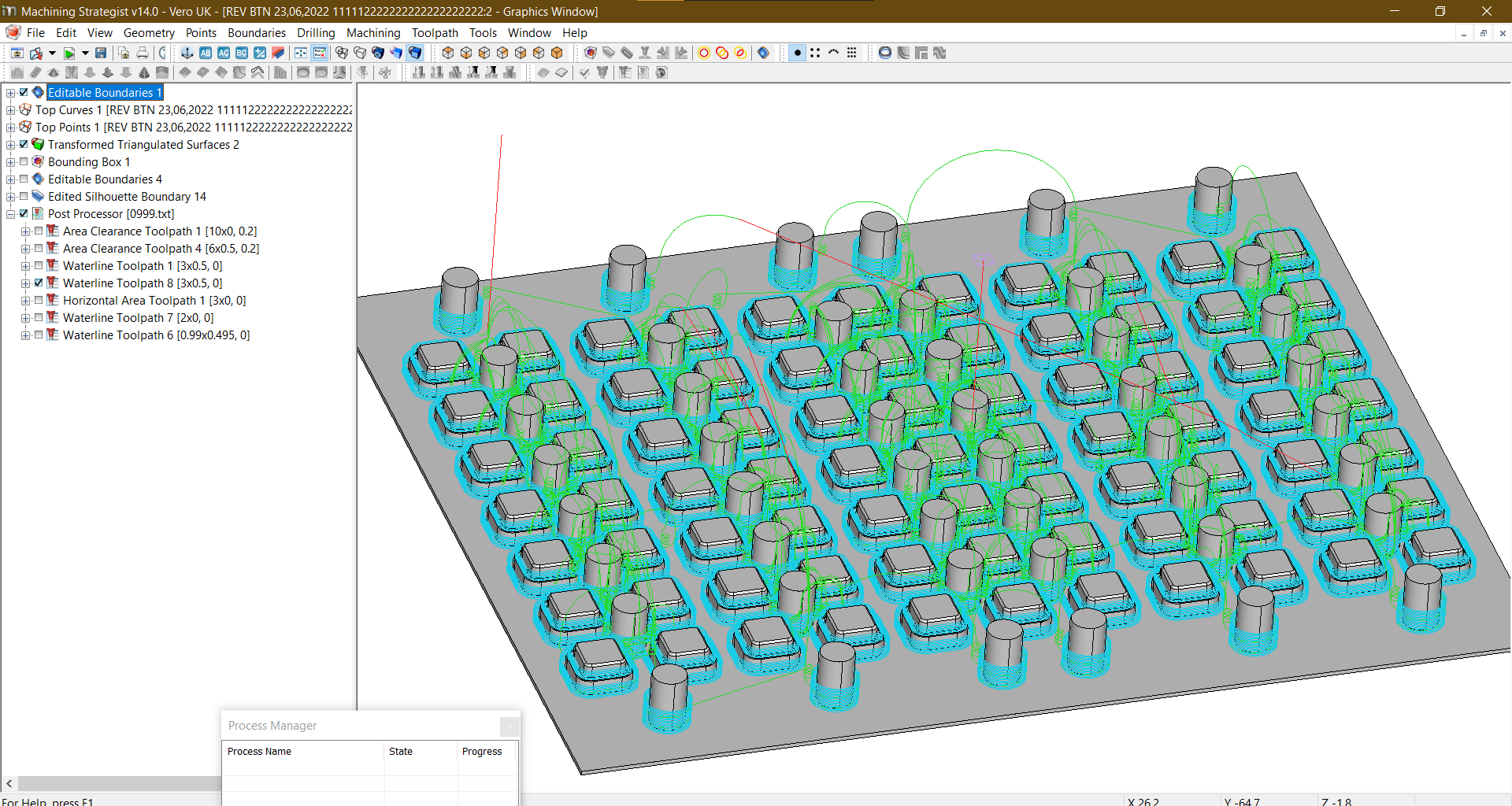Screen dimensions: 1512x806
Task: Select the single point mode icon
Action: [x=798, y=53]
